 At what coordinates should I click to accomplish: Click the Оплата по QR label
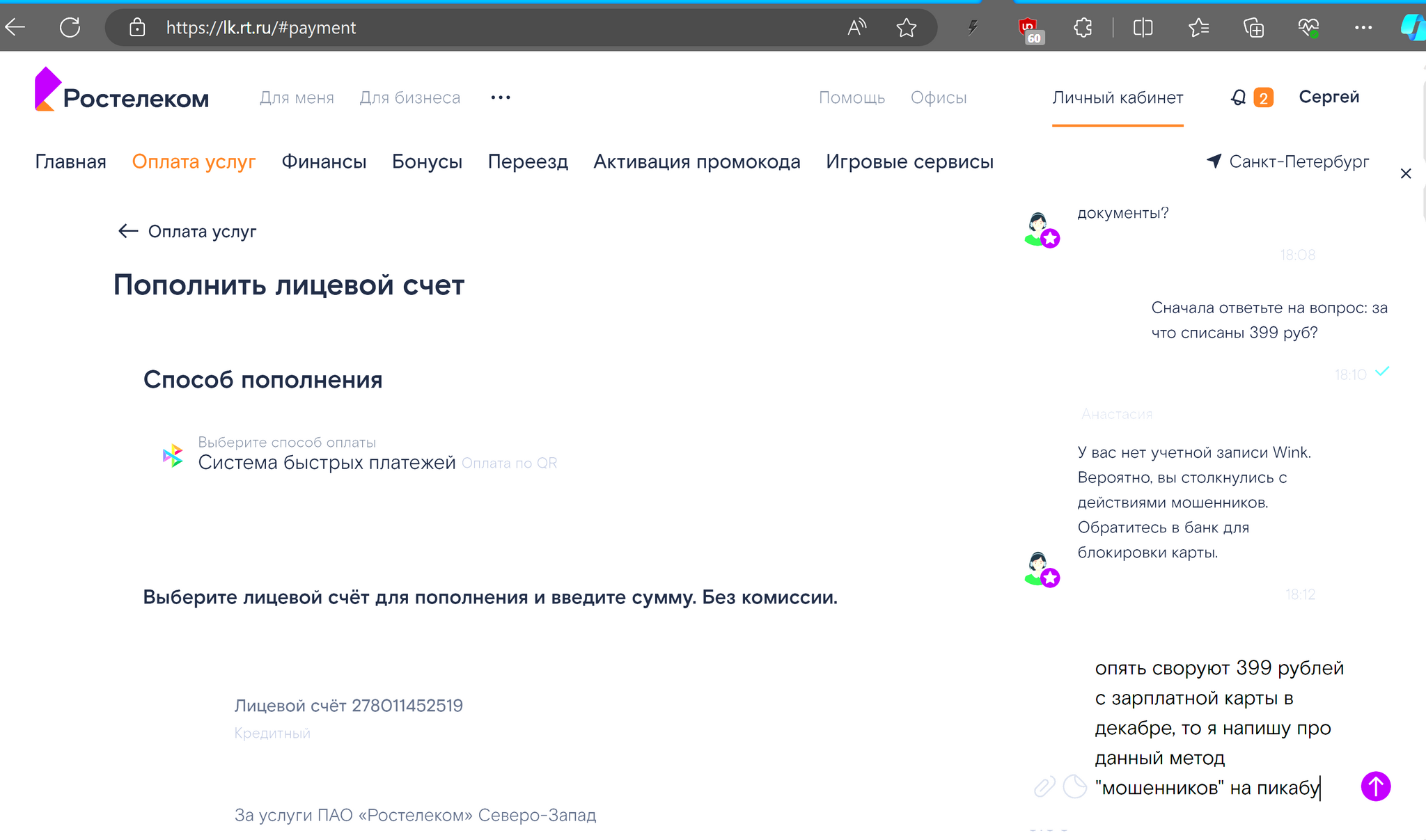509,463
